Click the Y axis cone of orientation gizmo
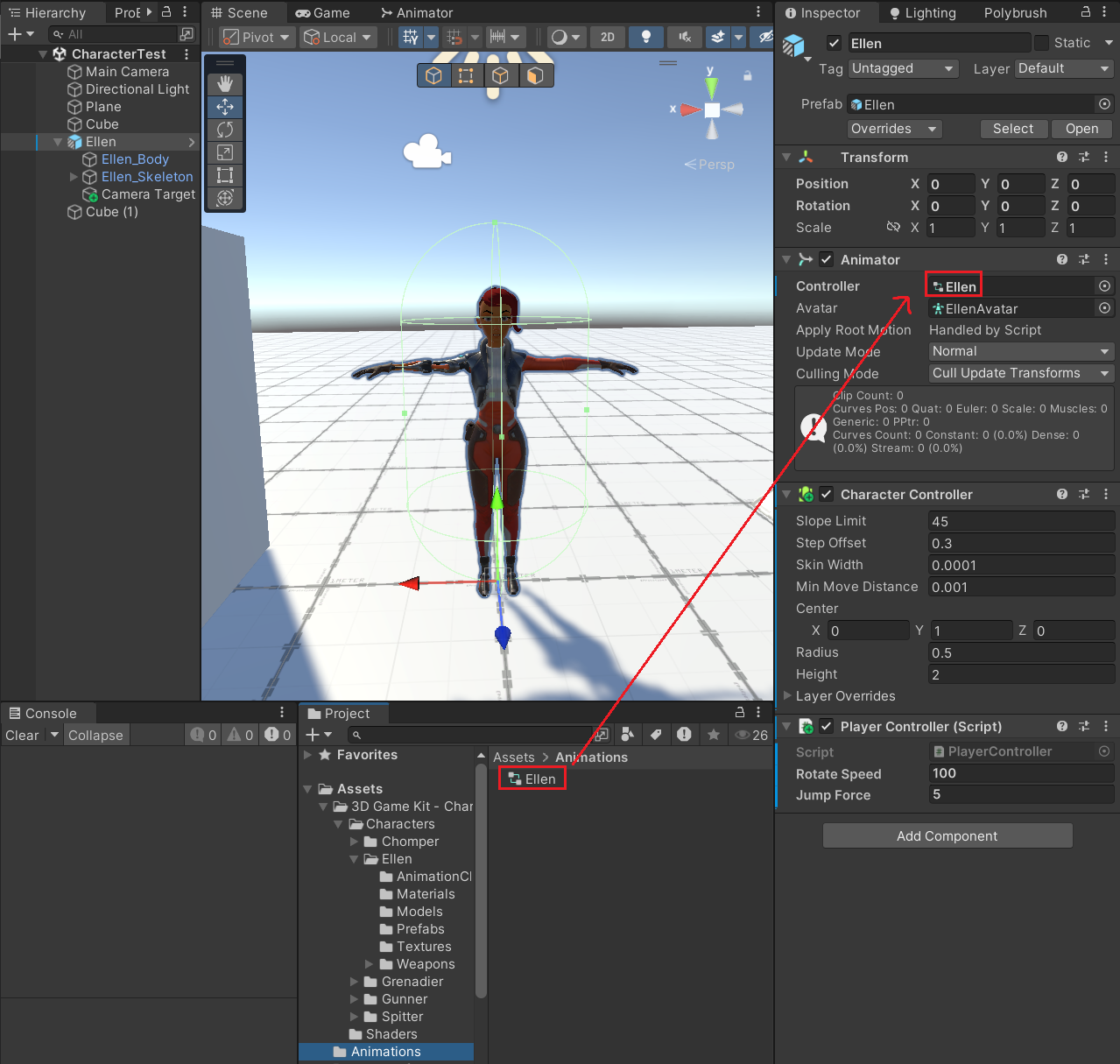Screen dimensions: 1120x1064 [711, 88]
